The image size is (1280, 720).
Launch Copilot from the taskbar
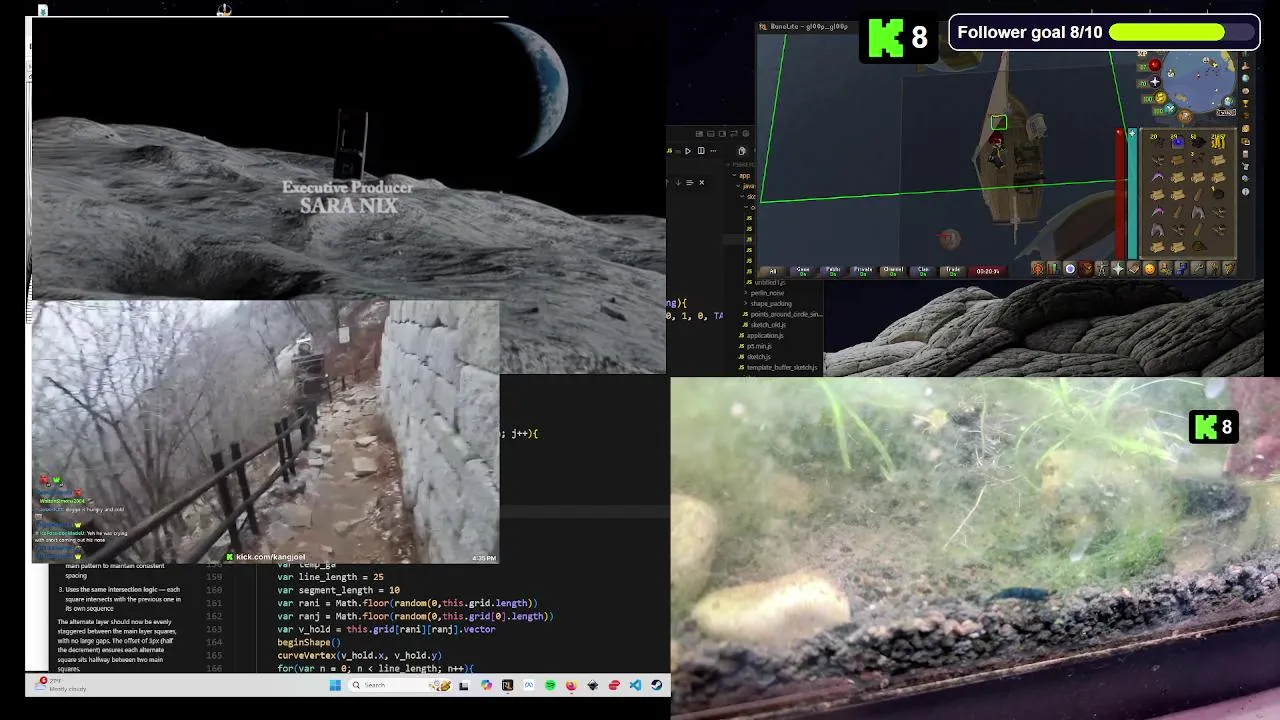[486, 685]
